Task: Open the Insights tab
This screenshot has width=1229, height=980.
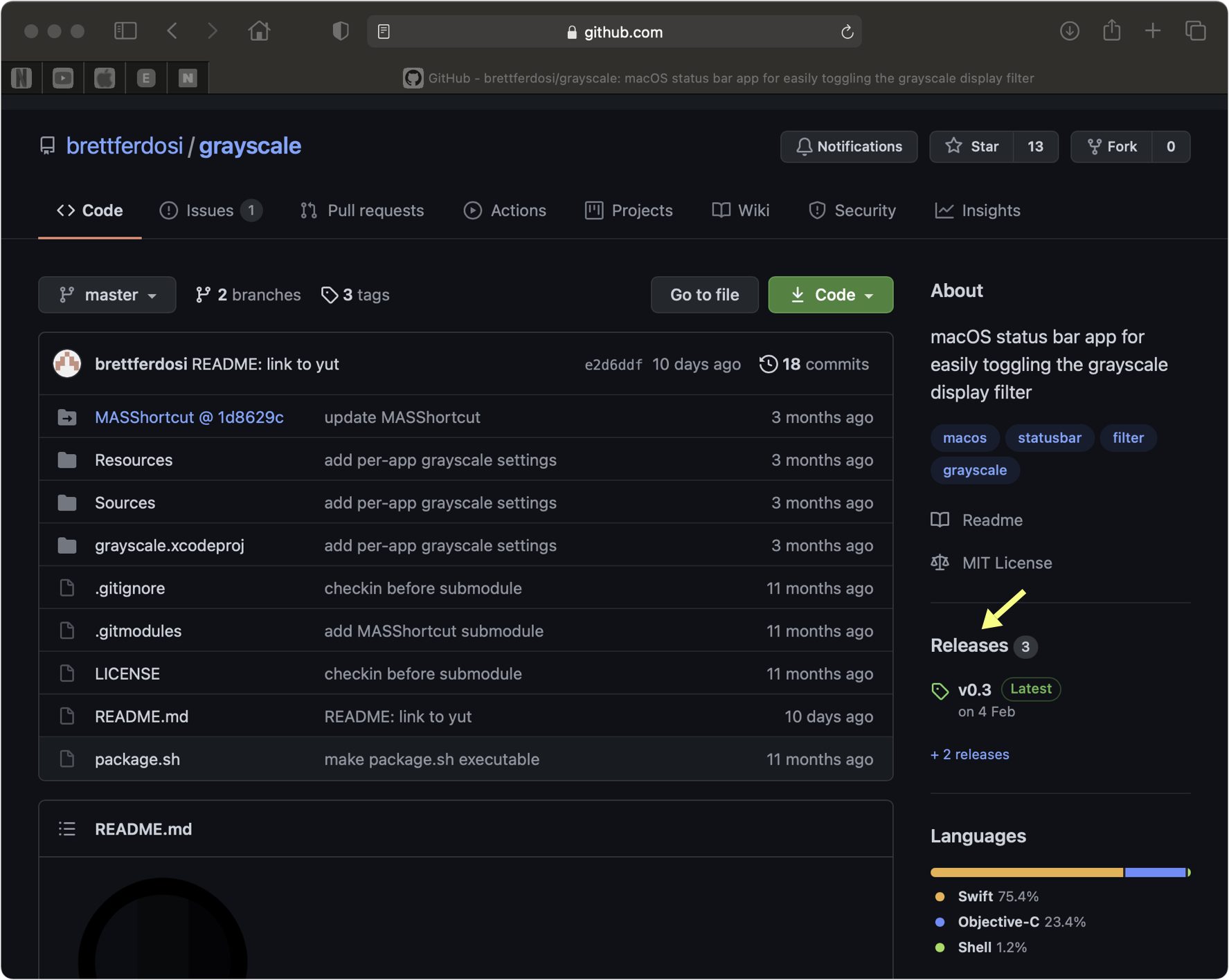Action: [978, 210]
